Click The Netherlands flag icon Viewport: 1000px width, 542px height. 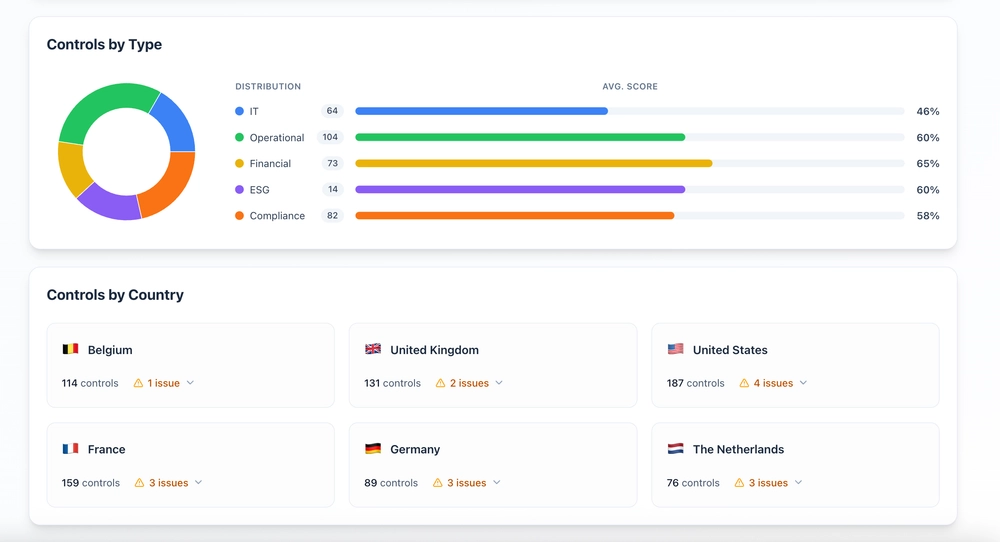[676, 450]
